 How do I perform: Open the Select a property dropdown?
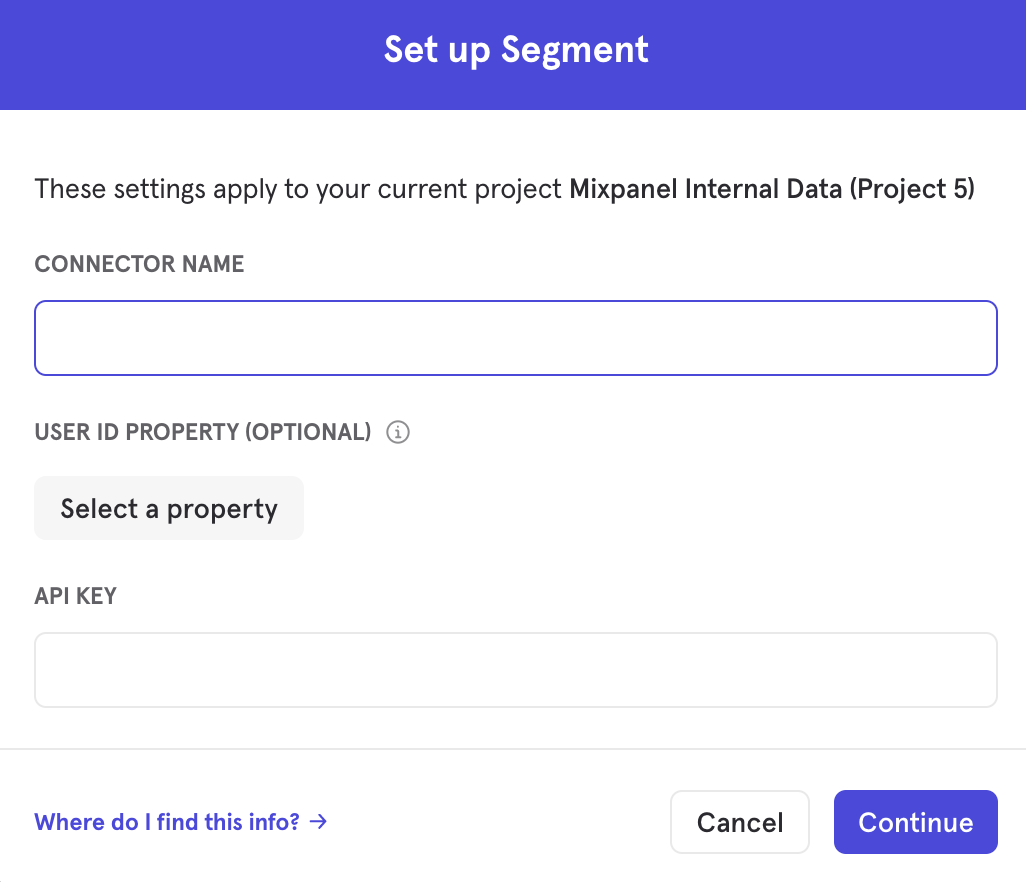tap(168, 508)
